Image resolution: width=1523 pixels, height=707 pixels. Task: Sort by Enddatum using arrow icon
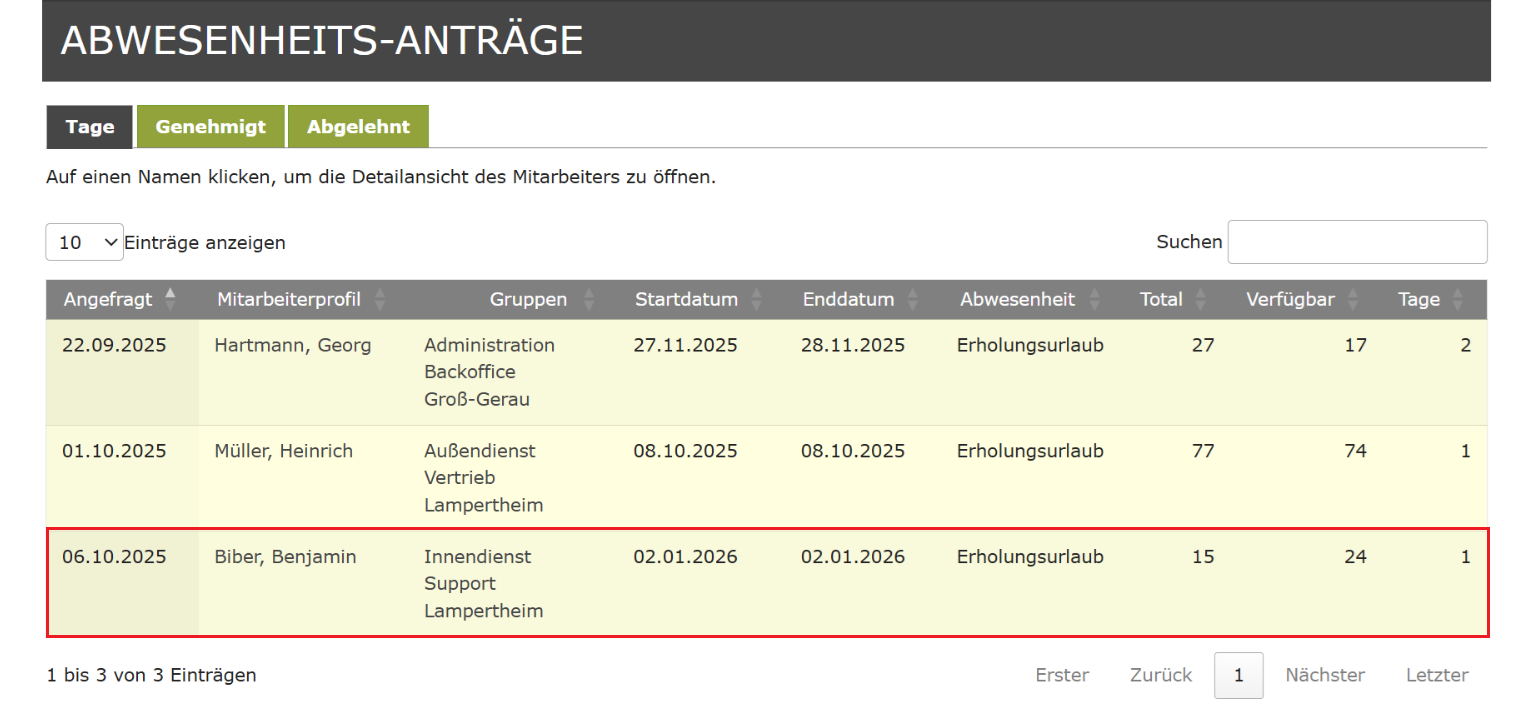point(912,299)
